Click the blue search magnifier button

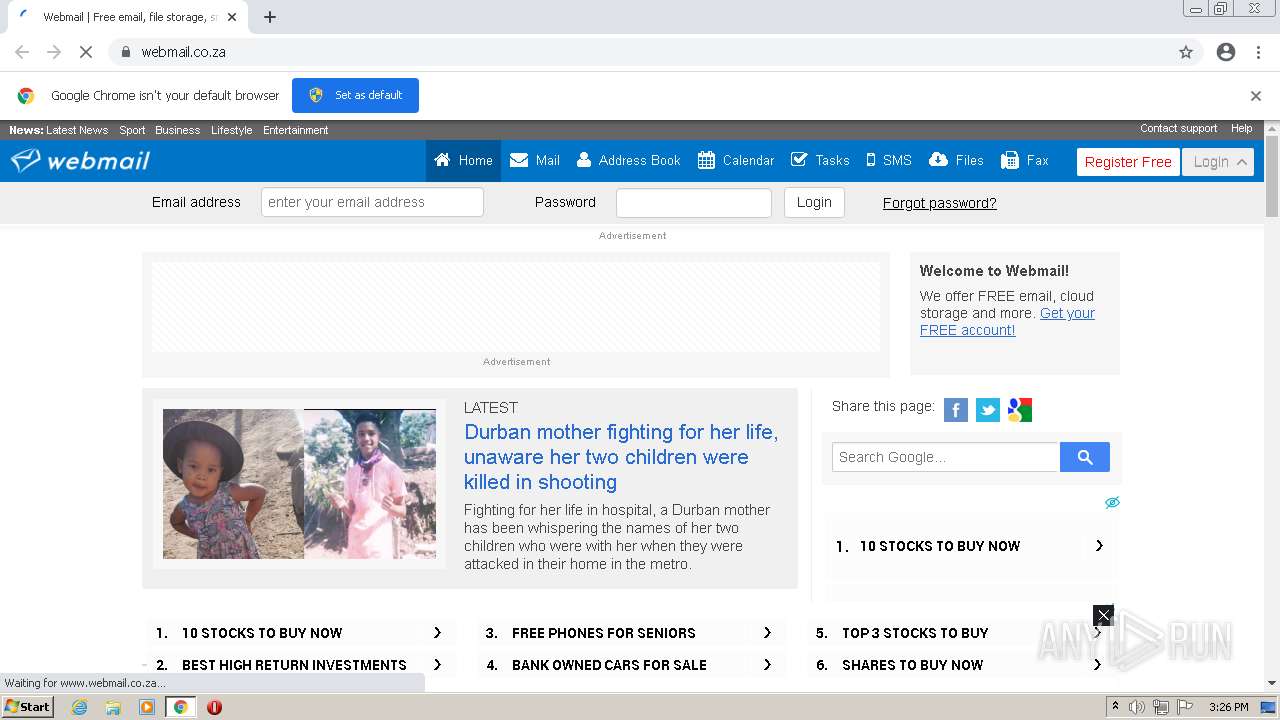point(1085,457)
